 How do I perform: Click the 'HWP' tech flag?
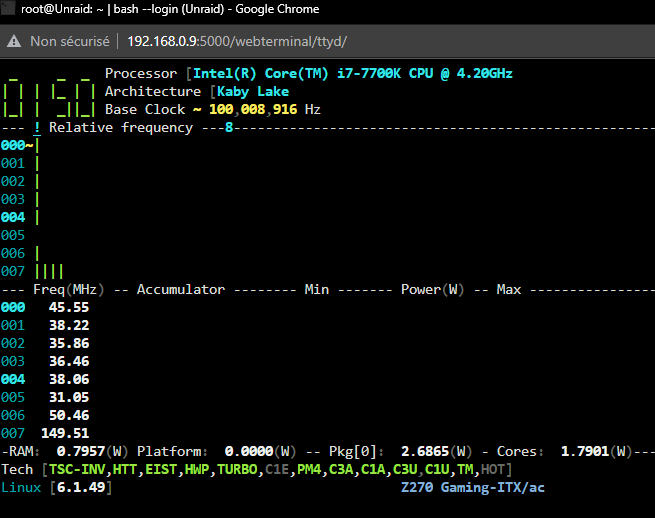pyautogui.click(x=197, y=470)
